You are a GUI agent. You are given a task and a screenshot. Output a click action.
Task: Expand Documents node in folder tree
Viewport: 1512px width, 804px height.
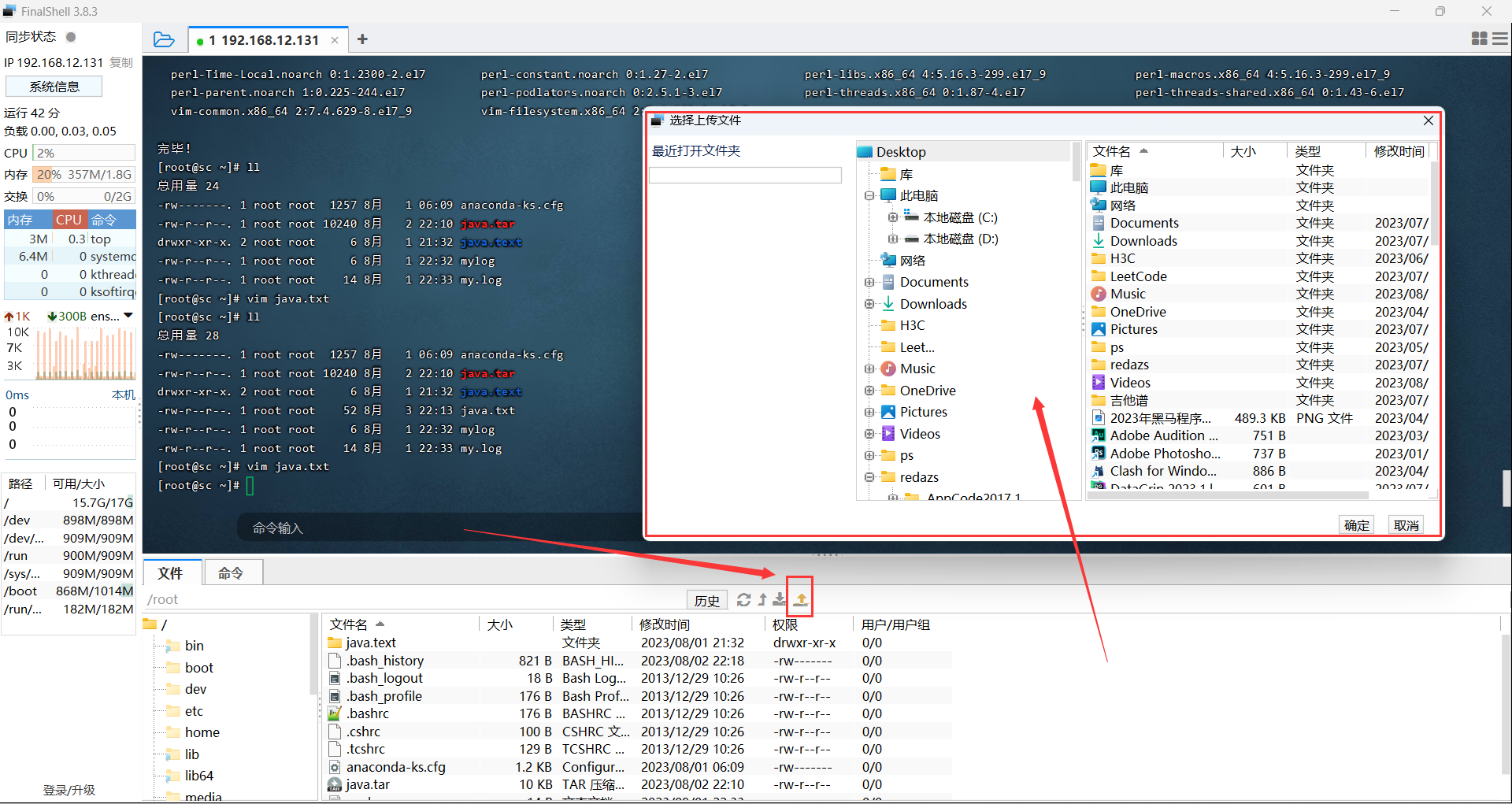tap(869, 282)
